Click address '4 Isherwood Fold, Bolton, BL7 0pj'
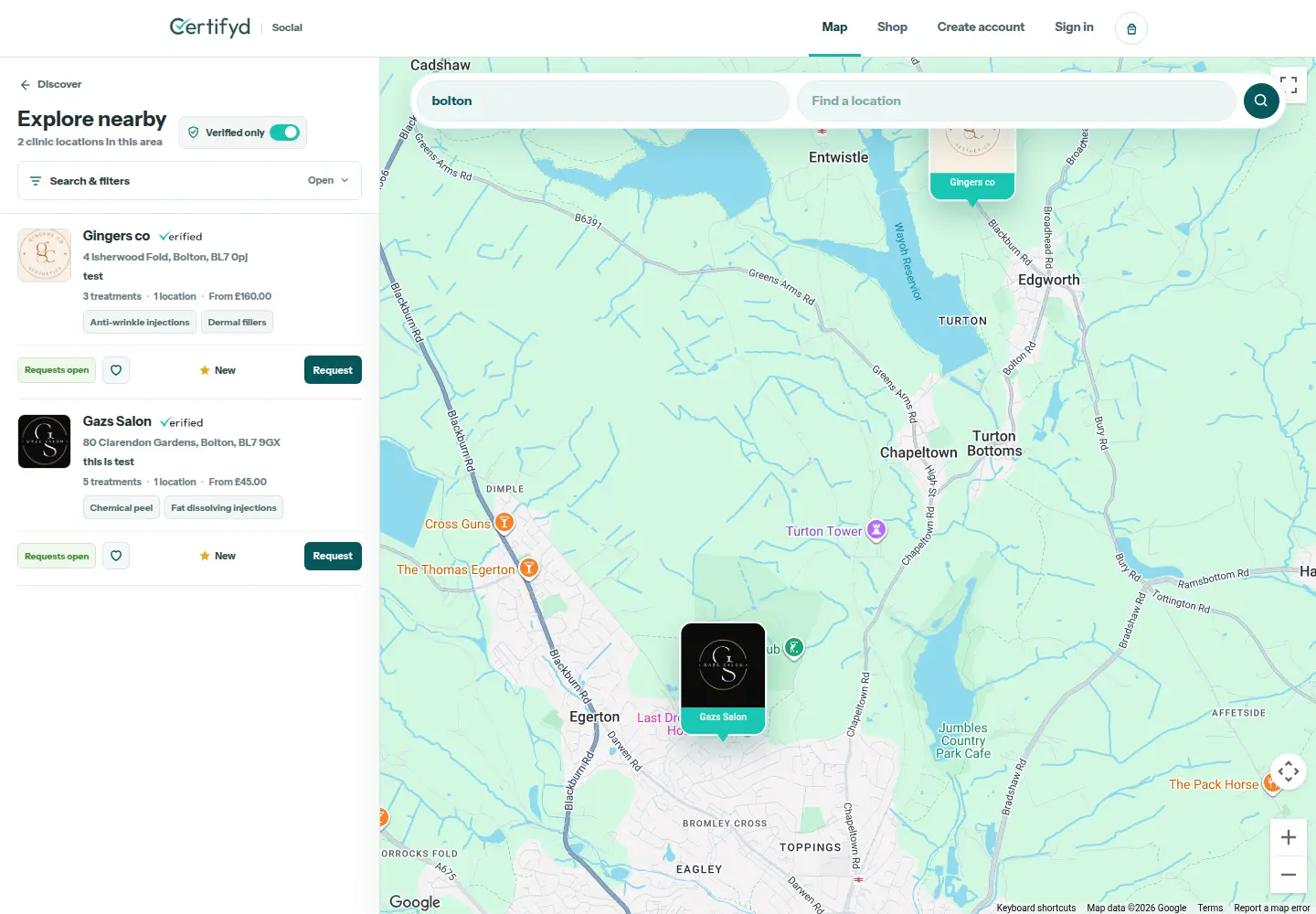 [165, 257]
